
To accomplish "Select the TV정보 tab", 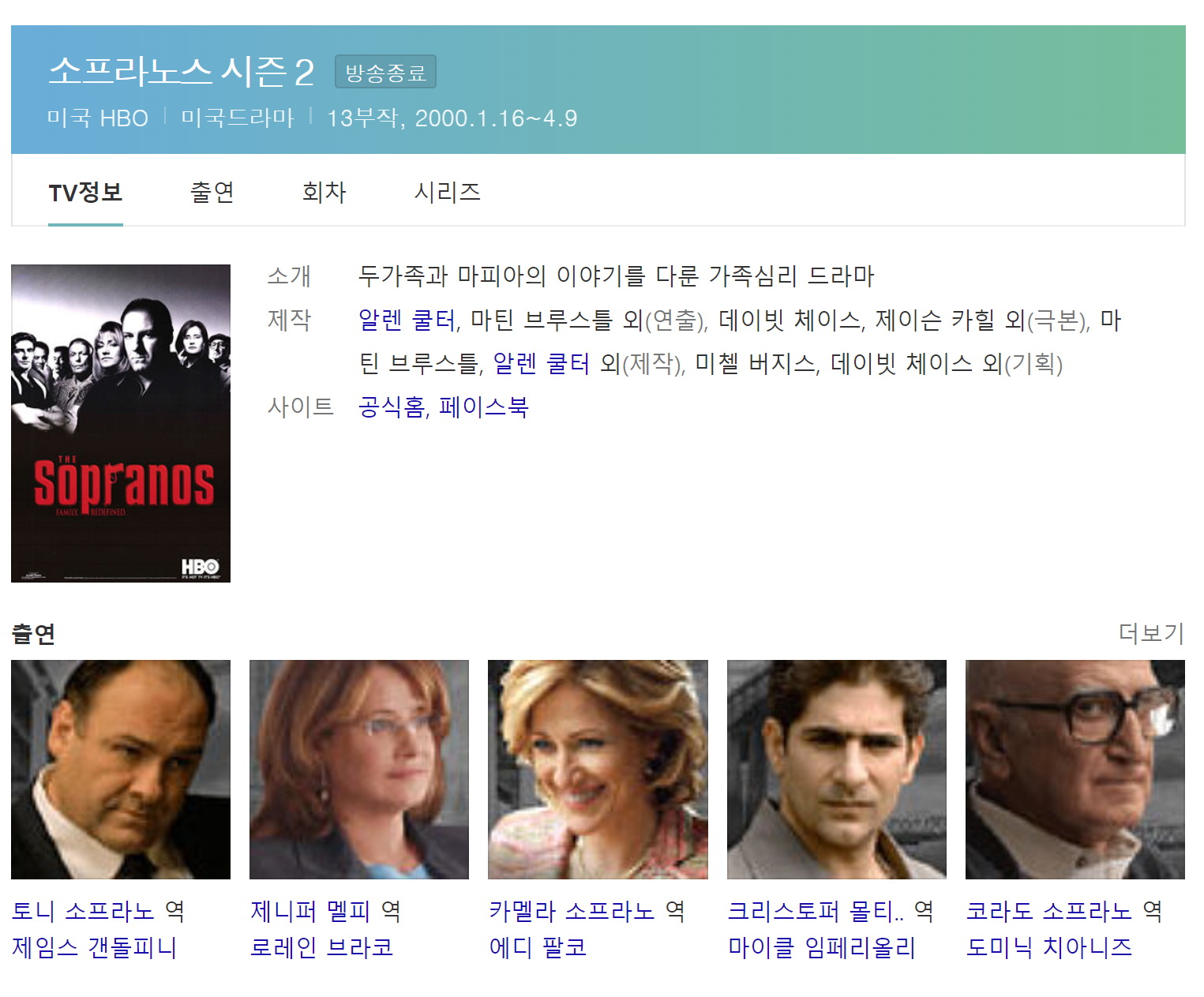I will pyautogui.click(x=85, y=192).
